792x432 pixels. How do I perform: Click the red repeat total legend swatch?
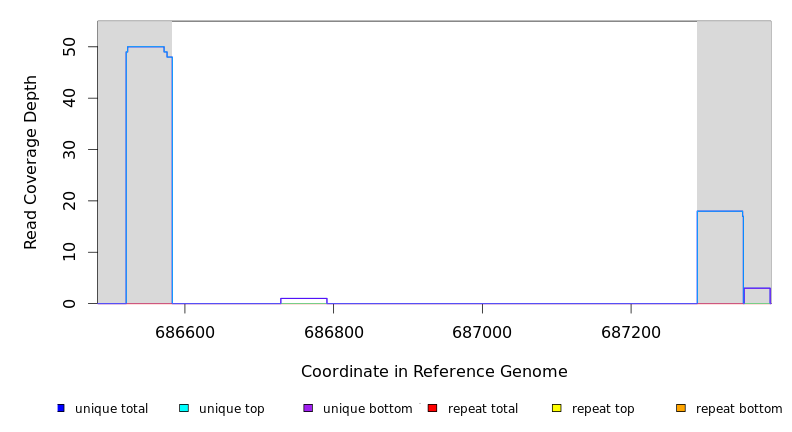click(x=432, y=408)
